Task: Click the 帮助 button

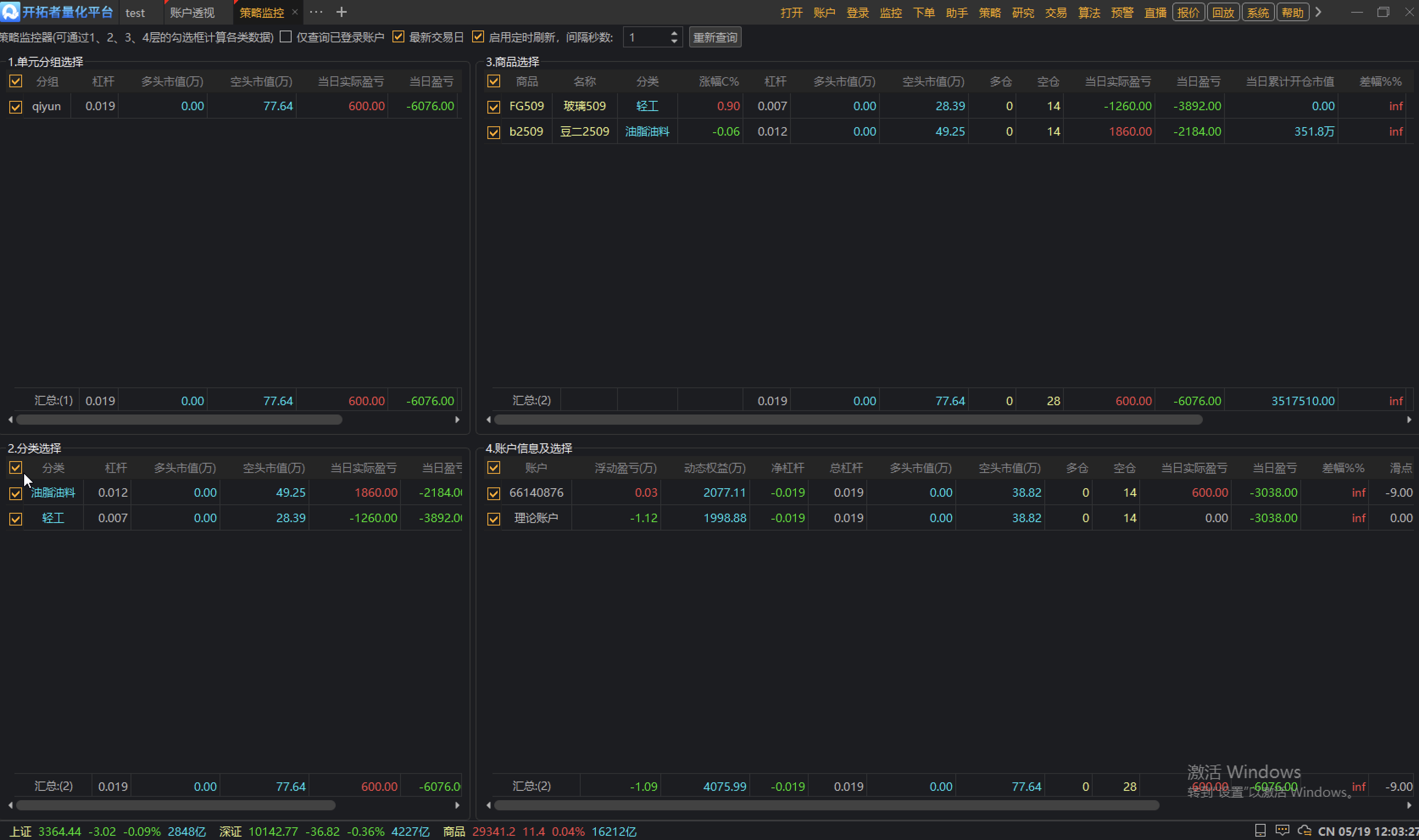Action: [x=1292, y=12]
